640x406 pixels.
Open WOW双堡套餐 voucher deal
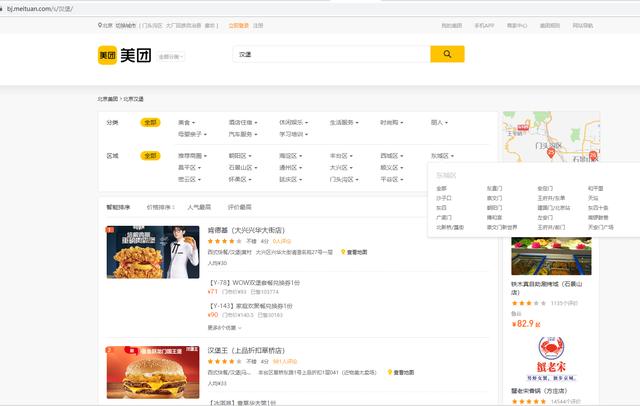coord(255,283)
